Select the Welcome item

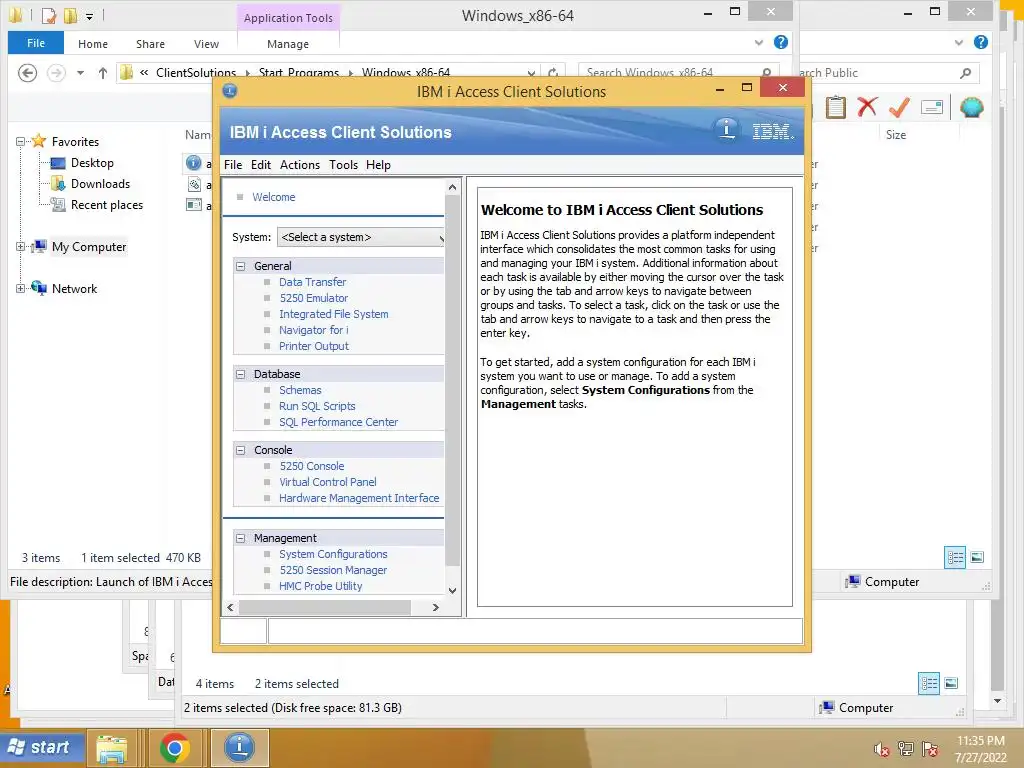(273, 197)
